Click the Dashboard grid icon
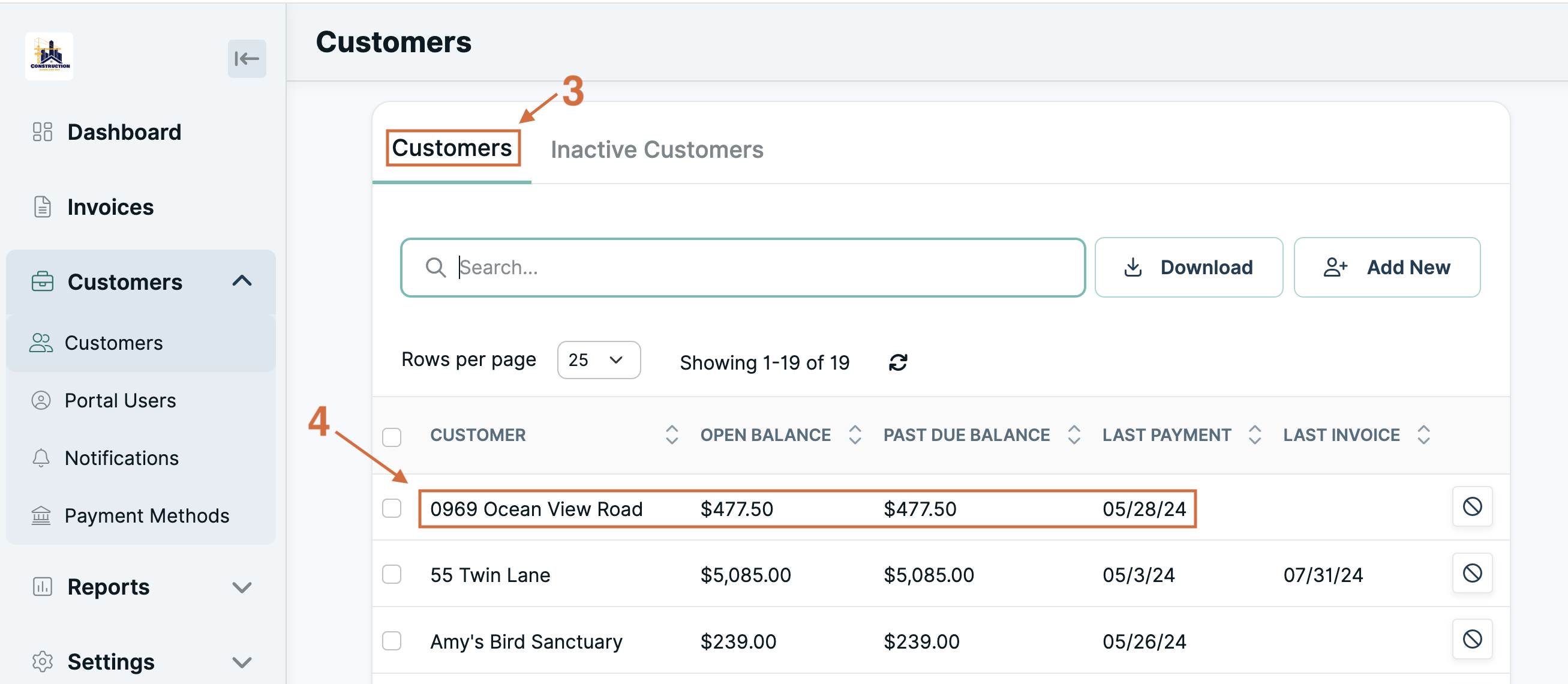 pyautogui.click(x=42, y=132)
